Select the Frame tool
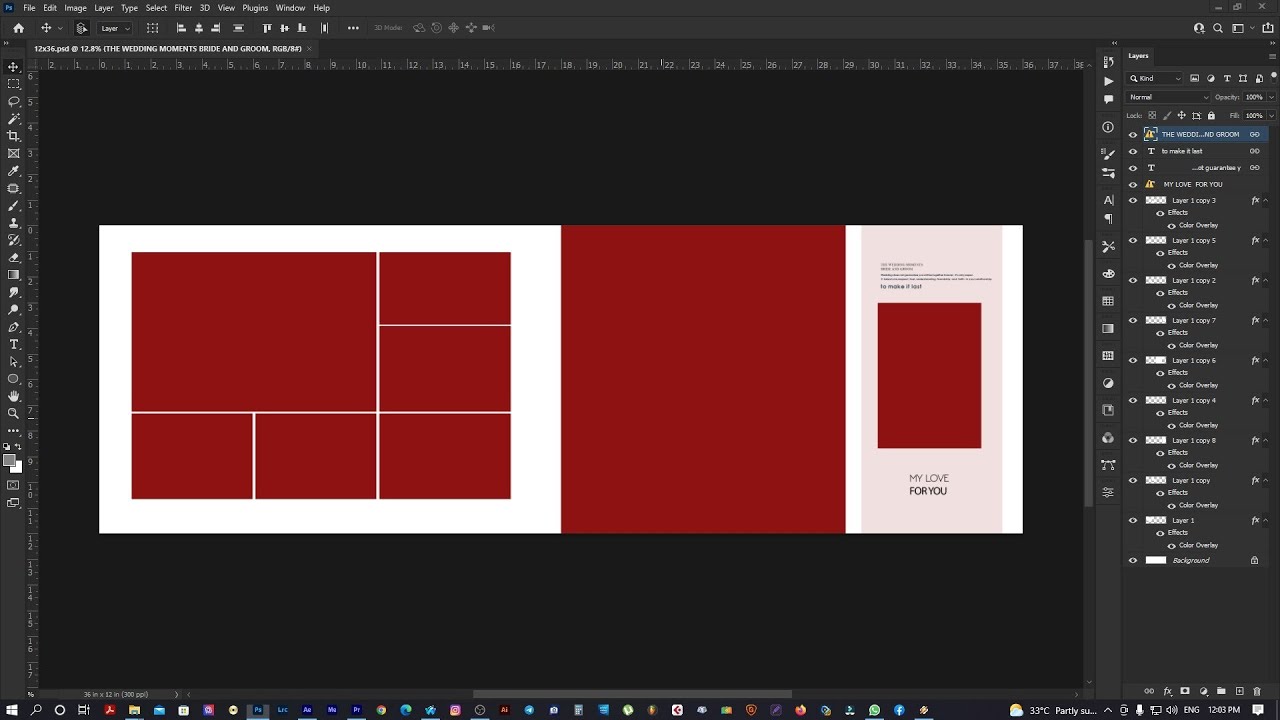This screenshot has width=1280, height=720. pos(13,154)
